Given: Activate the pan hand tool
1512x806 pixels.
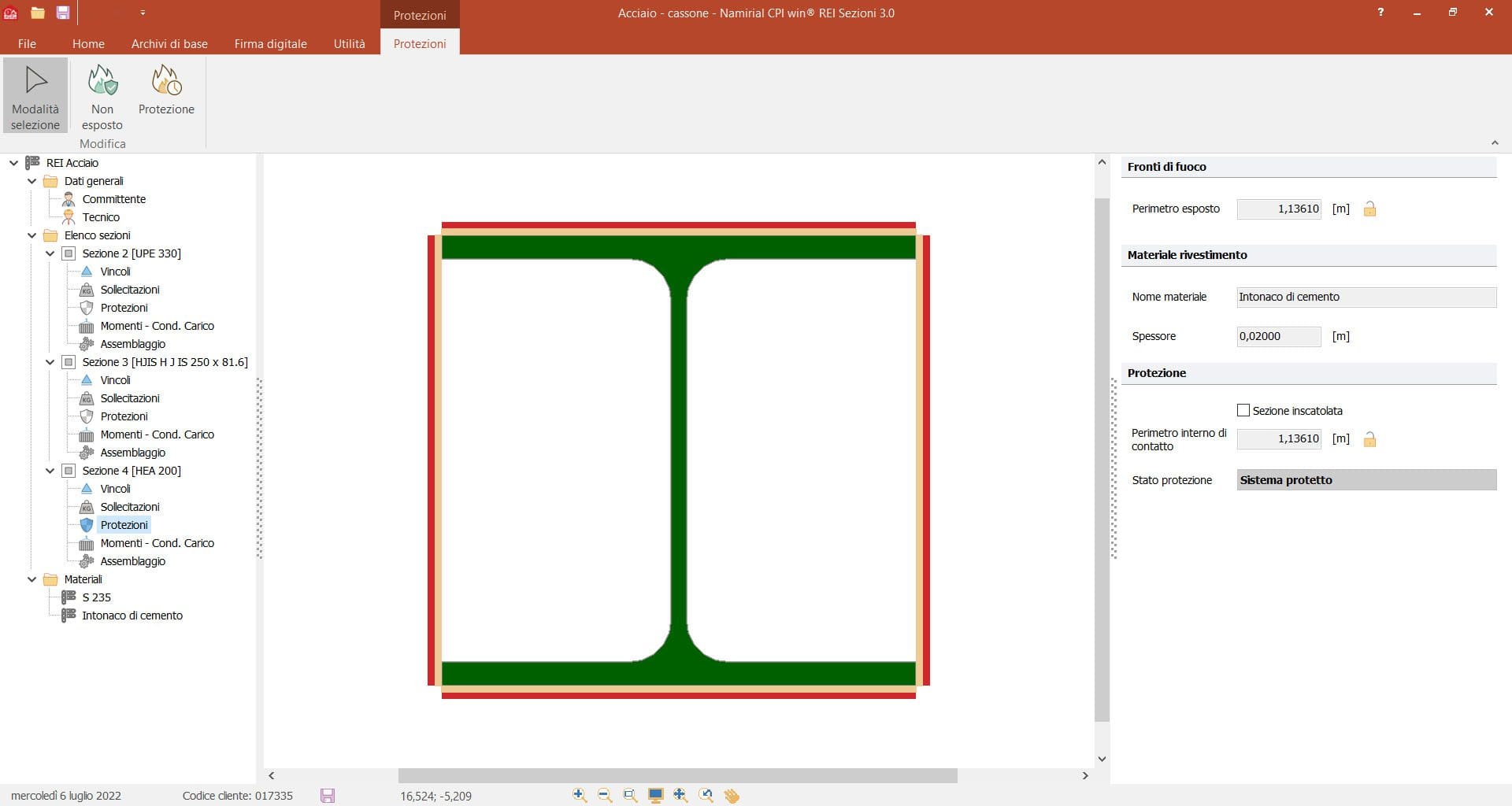Looking at the screenshot, I should [x=732, y=796].
